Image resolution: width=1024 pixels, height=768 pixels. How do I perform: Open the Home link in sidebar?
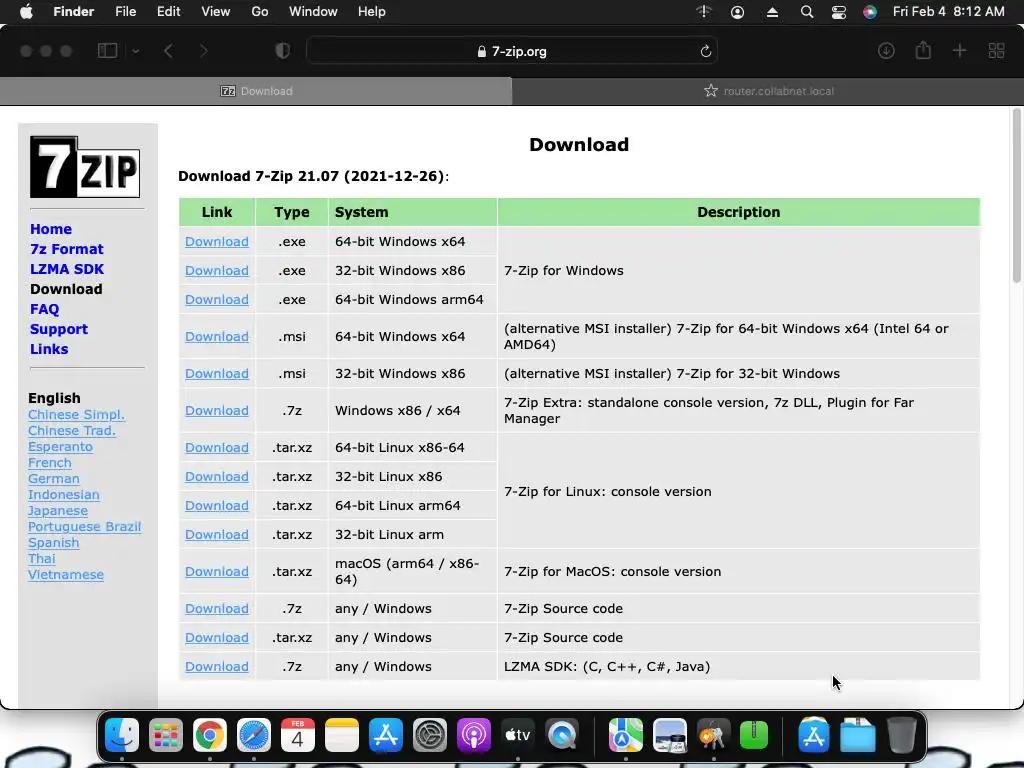51,229
